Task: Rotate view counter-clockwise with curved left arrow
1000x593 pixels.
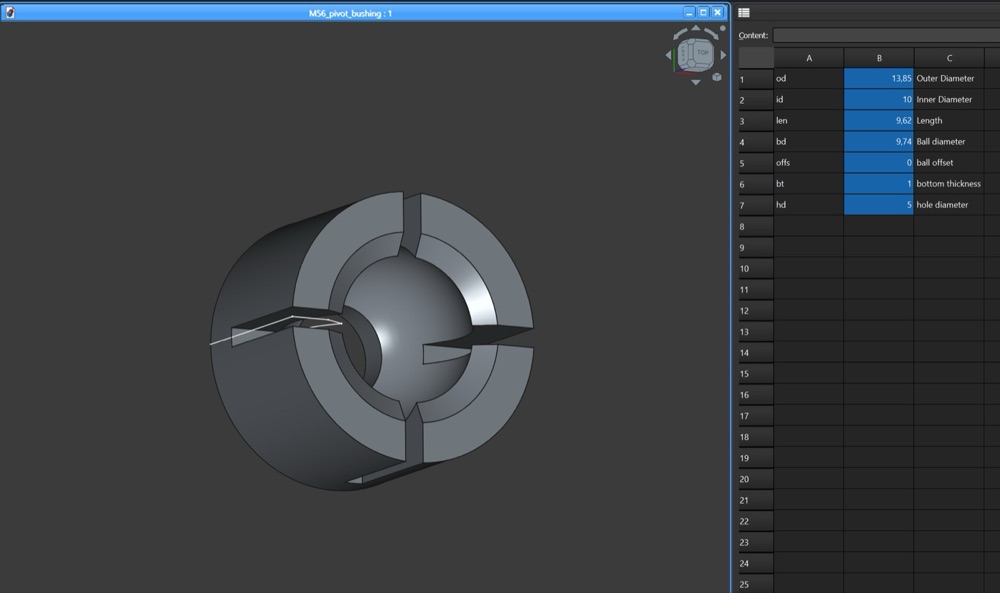Action: [680, 34]
